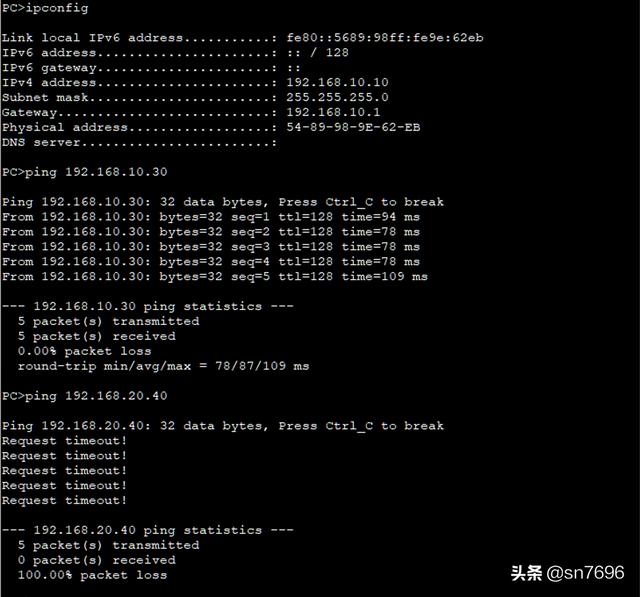Image resolution: width=640 pixels, height=597 pixels.
Task: Click the gateway 192.168.10.1 value
Action: (x=333, y=112)
